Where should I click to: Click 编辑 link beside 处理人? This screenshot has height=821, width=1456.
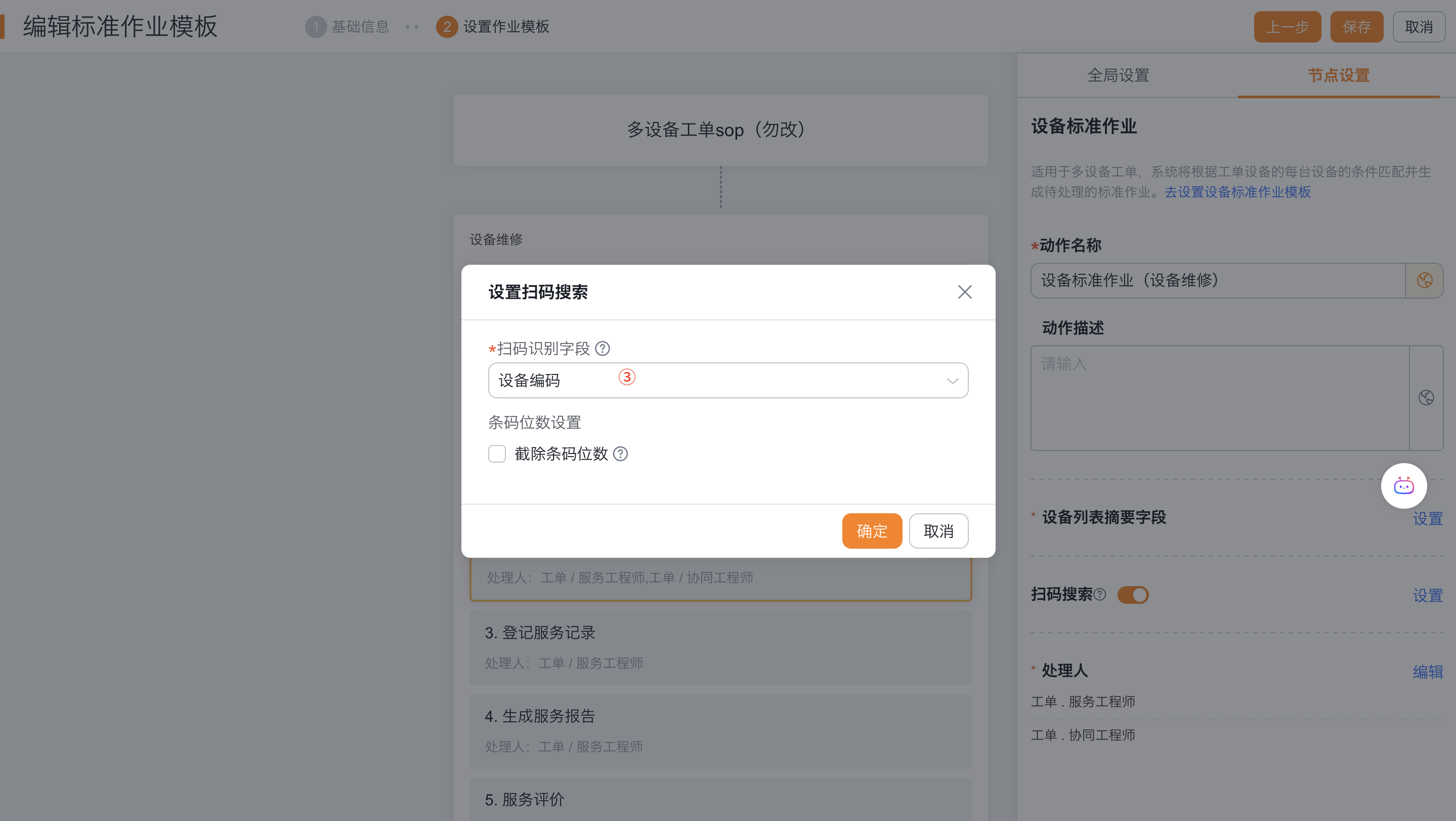tap(1427, 672)
